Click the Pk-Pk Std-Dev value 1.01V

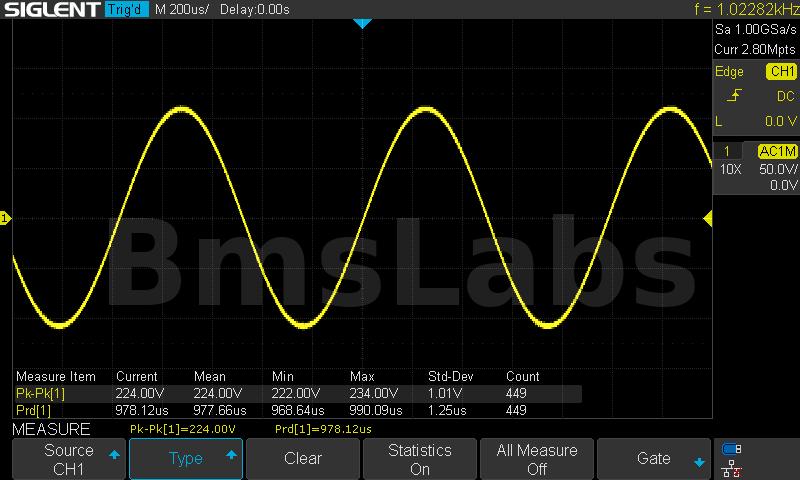click(x=445, y=394)
